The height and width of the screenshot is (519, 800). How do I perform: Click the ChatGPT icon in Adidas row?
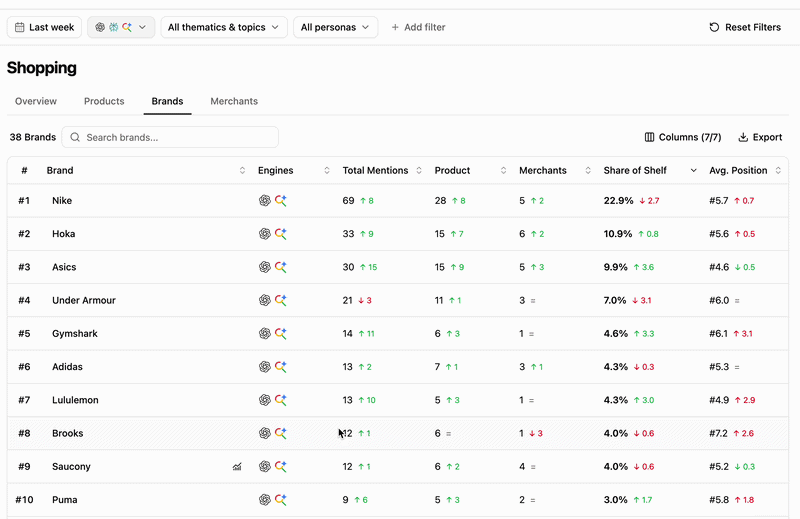(x=264, y=366)
